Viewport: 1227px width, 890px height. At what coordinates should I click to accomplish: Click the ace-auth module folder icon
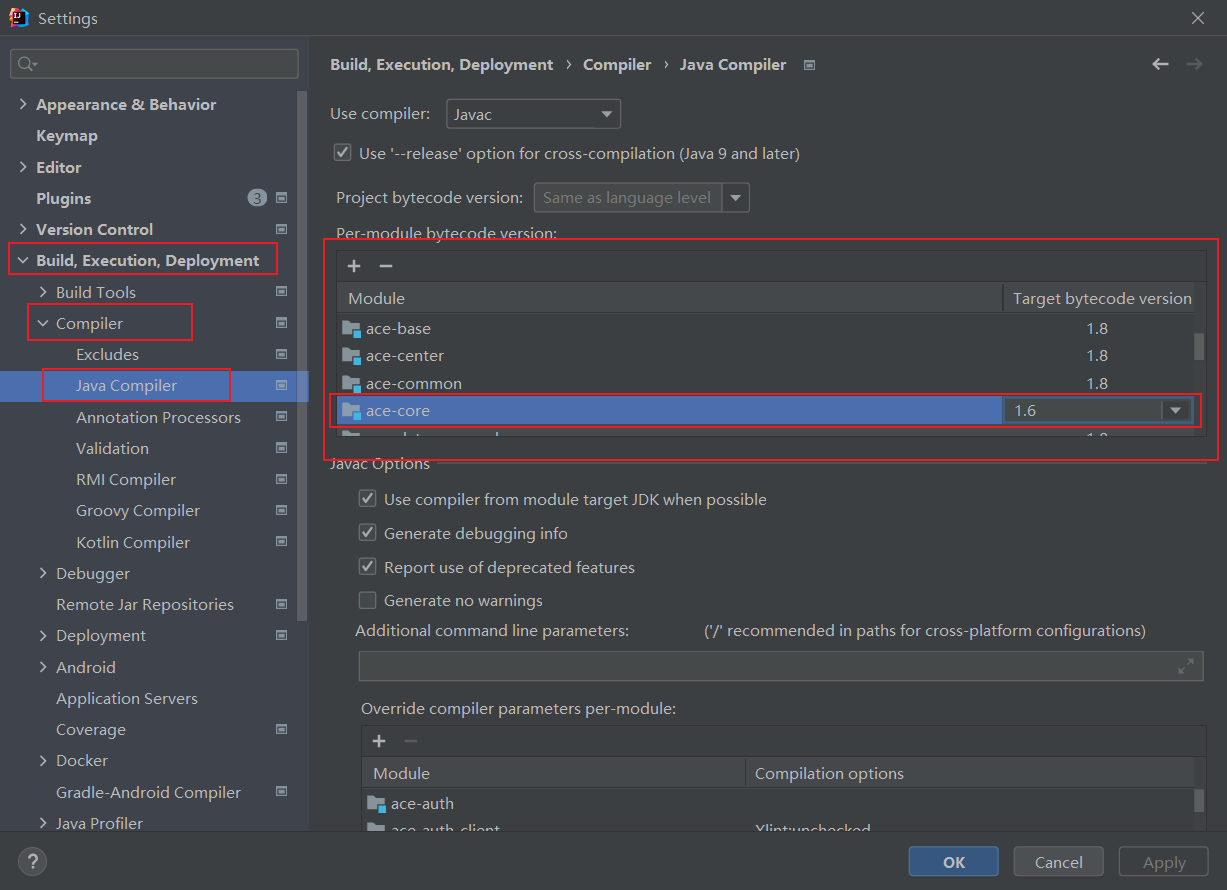376,803
